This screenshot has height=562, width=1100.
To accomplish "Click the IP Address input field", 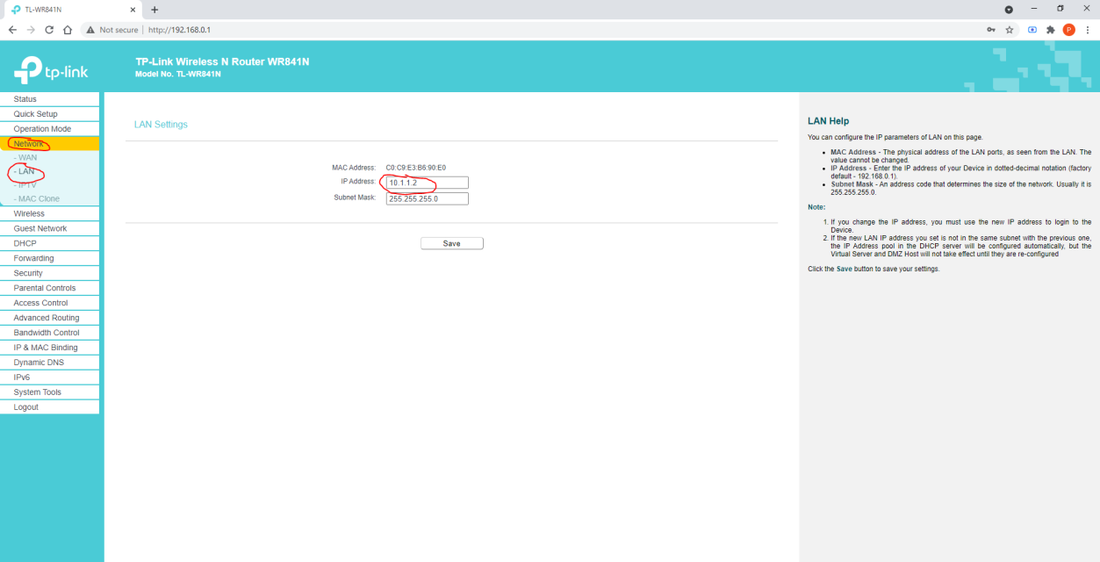I will pos(427,182).
